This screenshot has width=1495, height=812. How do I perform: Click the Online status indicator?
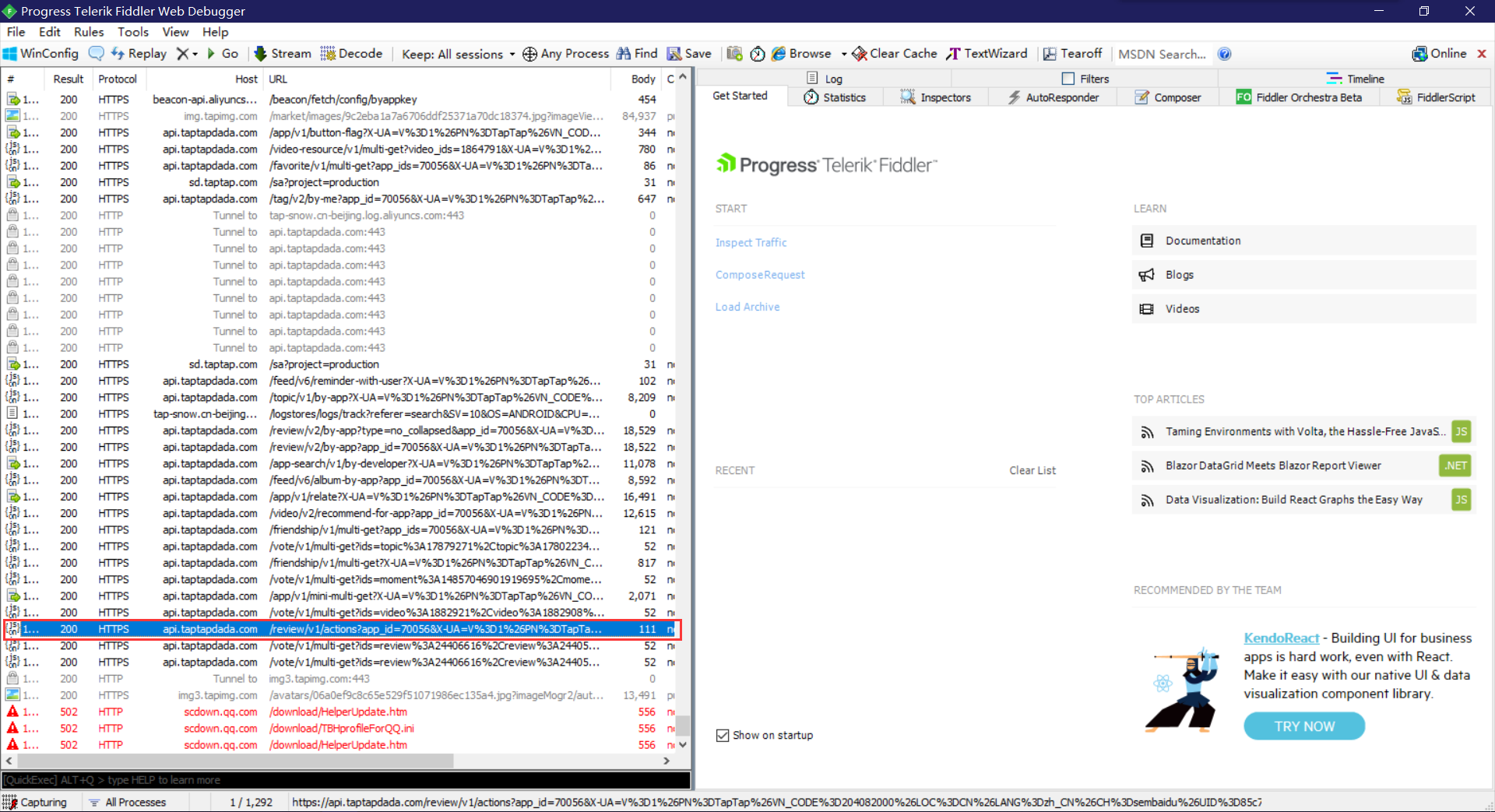click(1439, 54)
